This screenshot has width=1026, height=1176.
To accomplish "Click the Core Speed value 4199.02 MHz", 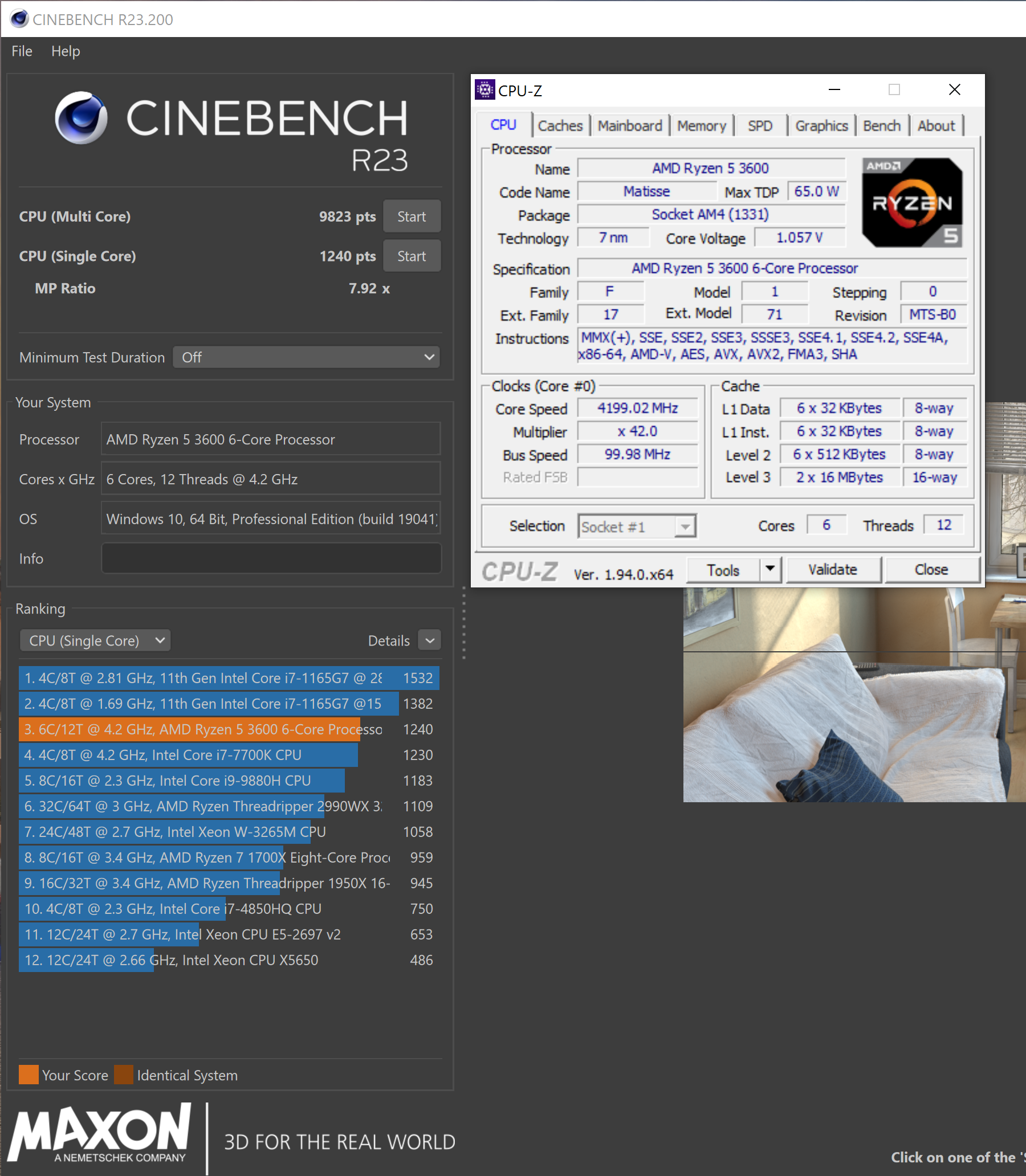I will (638, 408).
